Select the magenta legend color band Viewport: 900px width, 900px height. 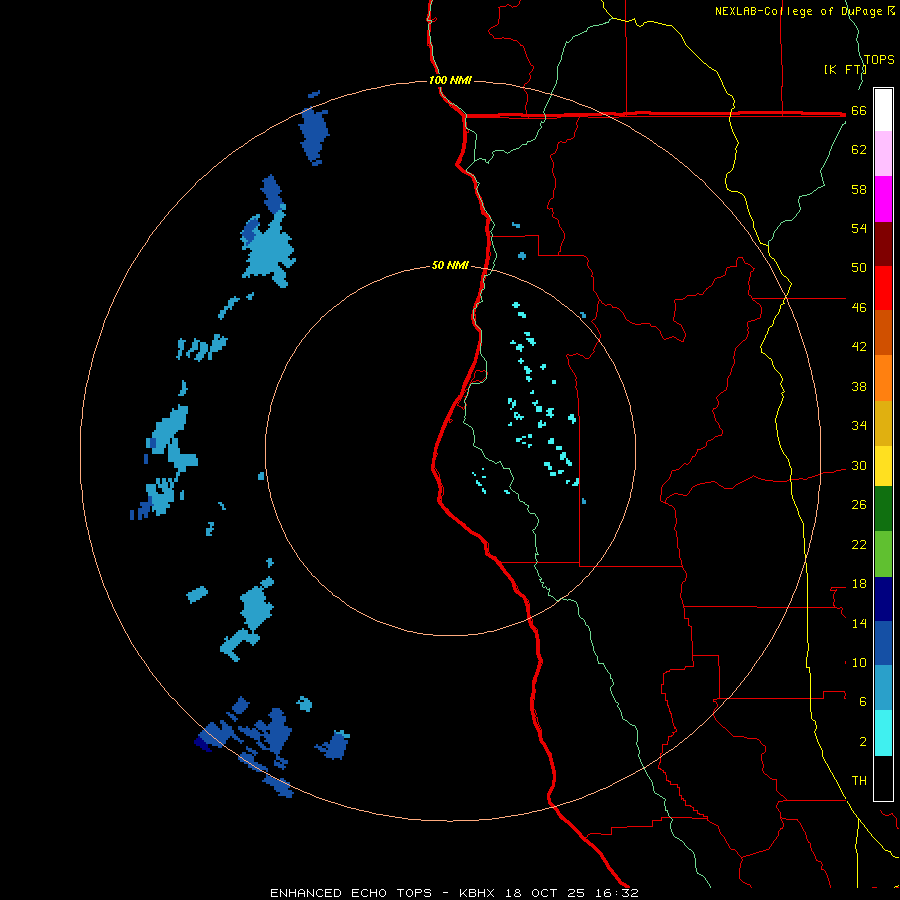[883, 199]
